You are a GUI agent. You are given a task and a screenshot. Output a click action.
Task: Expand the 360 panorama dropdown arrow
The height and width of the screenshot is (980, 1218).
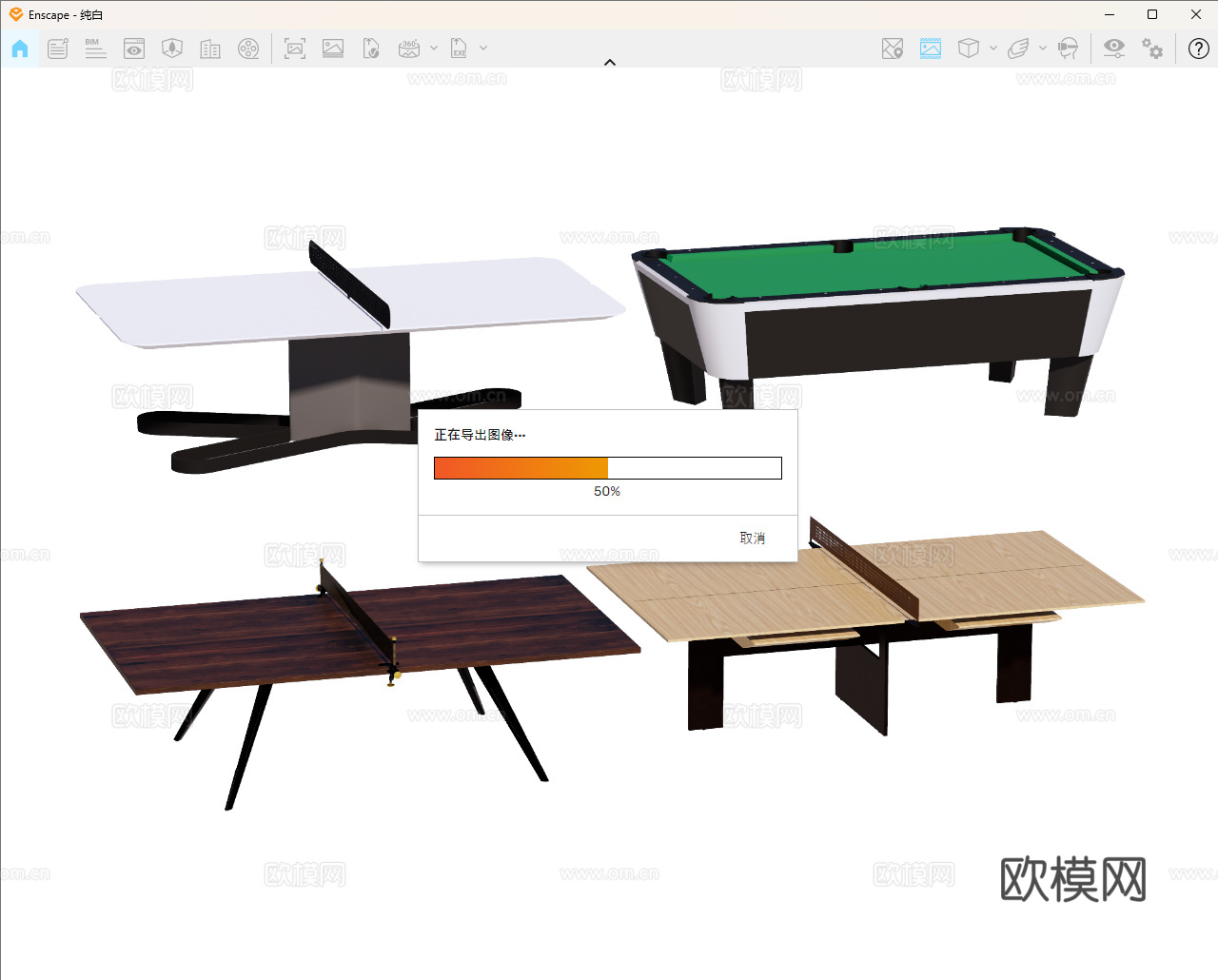(434, 48)
